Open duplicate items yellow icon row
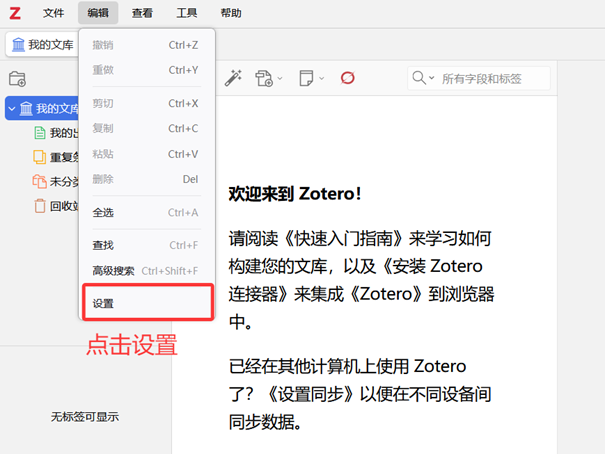 tap(56, 157)
